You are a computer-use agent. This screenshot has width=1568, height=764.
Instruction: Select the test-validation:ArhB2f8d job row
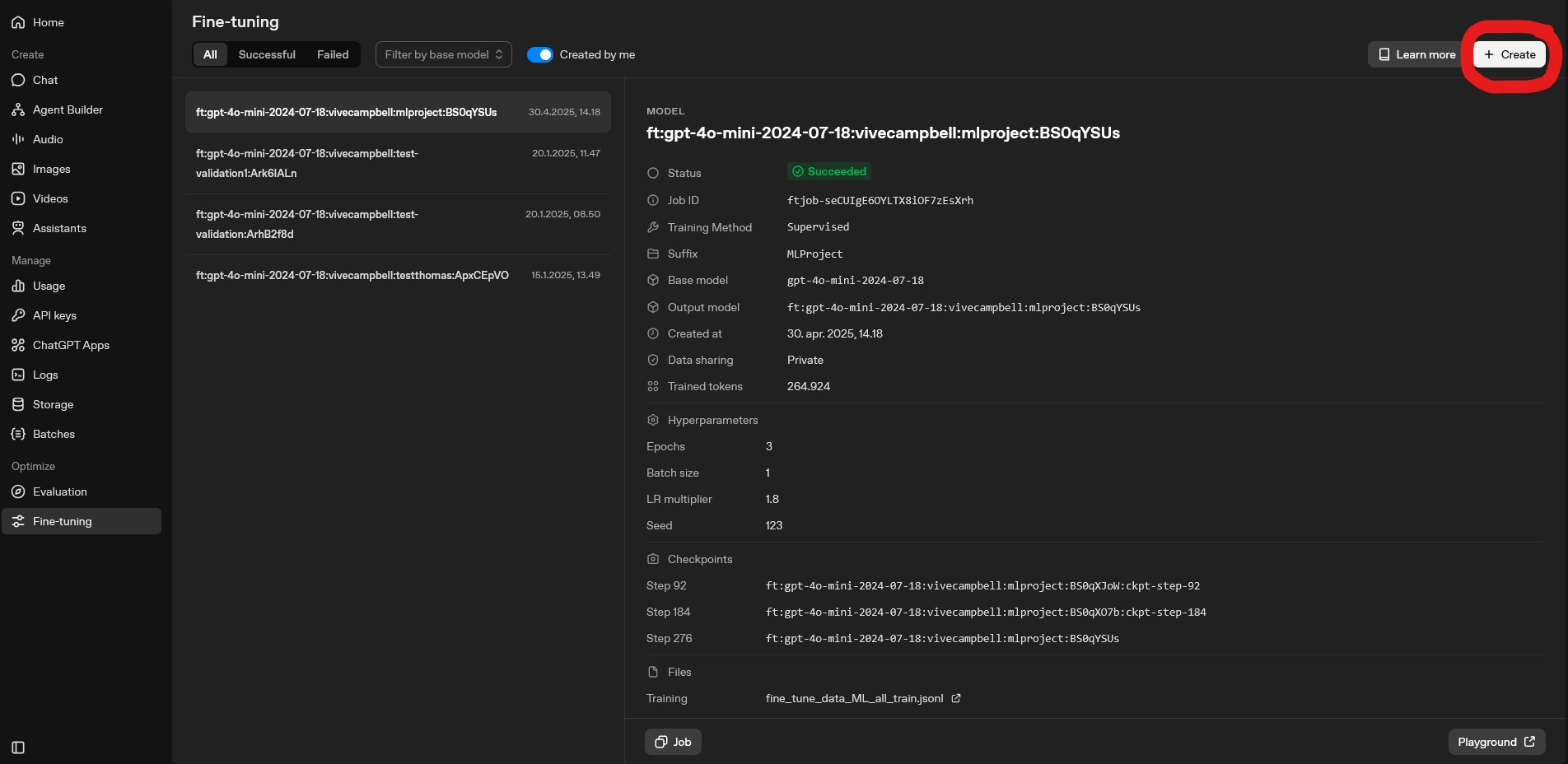point(398,224)
